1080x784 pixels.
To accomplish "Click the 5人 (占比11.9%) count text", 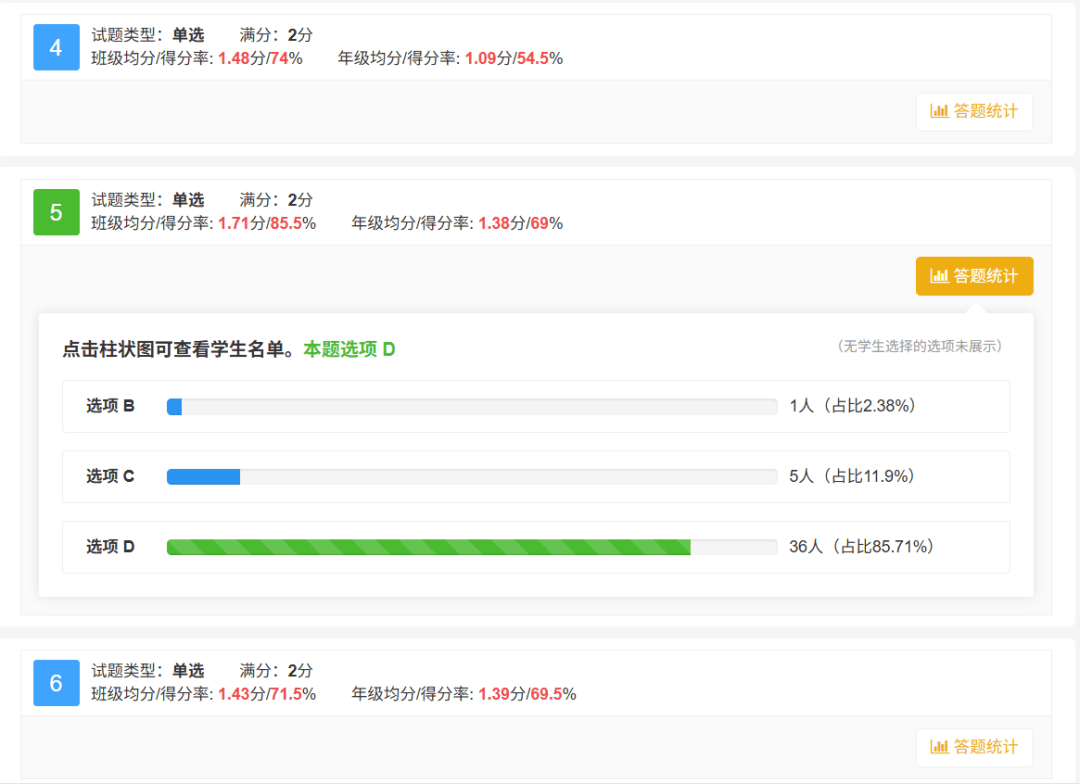I will tap(852, 476).
